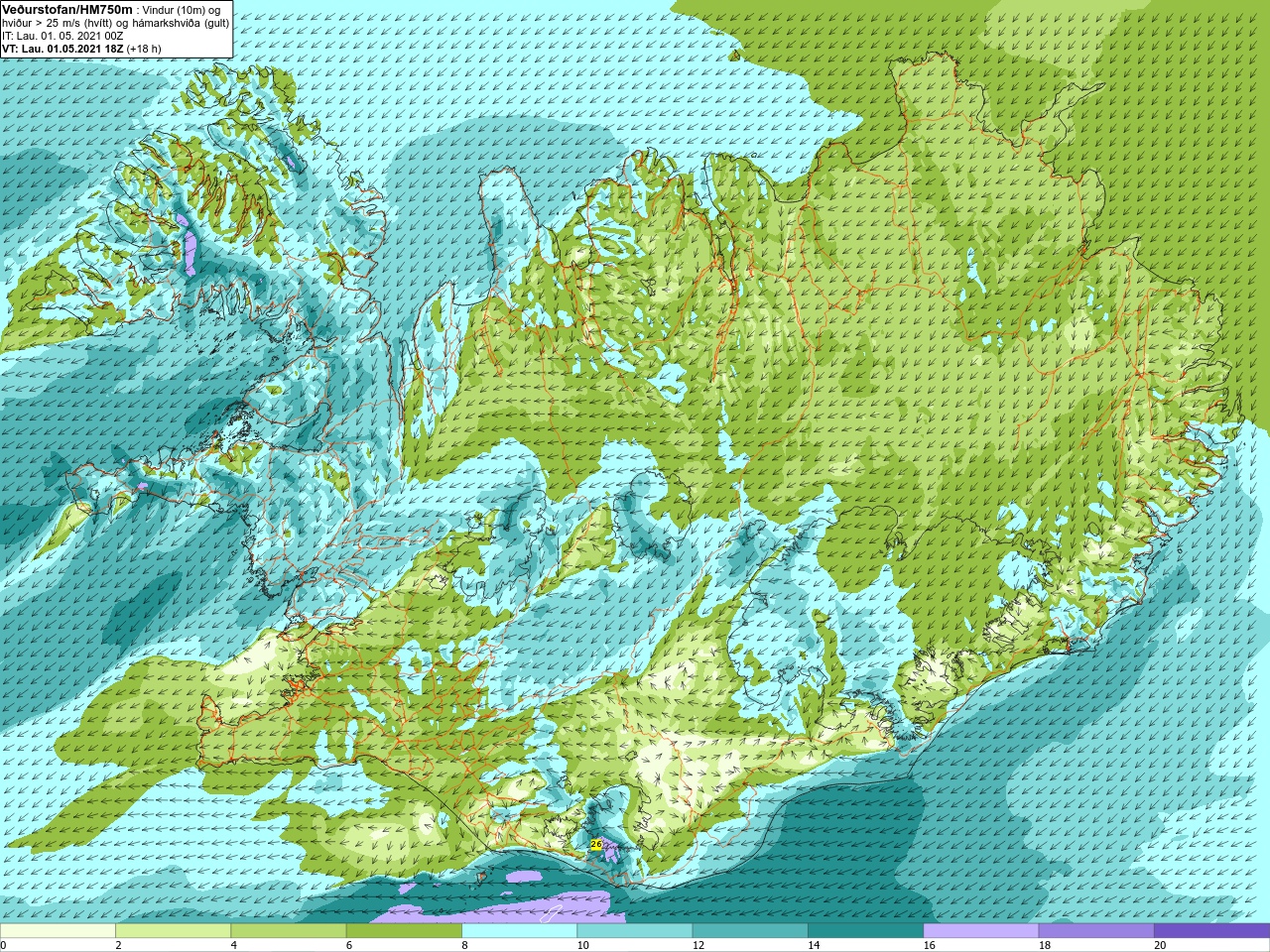The width and height of the screenshot is (1270, 952).
Task: Click the '20' tick label on color scale
Action: (1160, 945)
